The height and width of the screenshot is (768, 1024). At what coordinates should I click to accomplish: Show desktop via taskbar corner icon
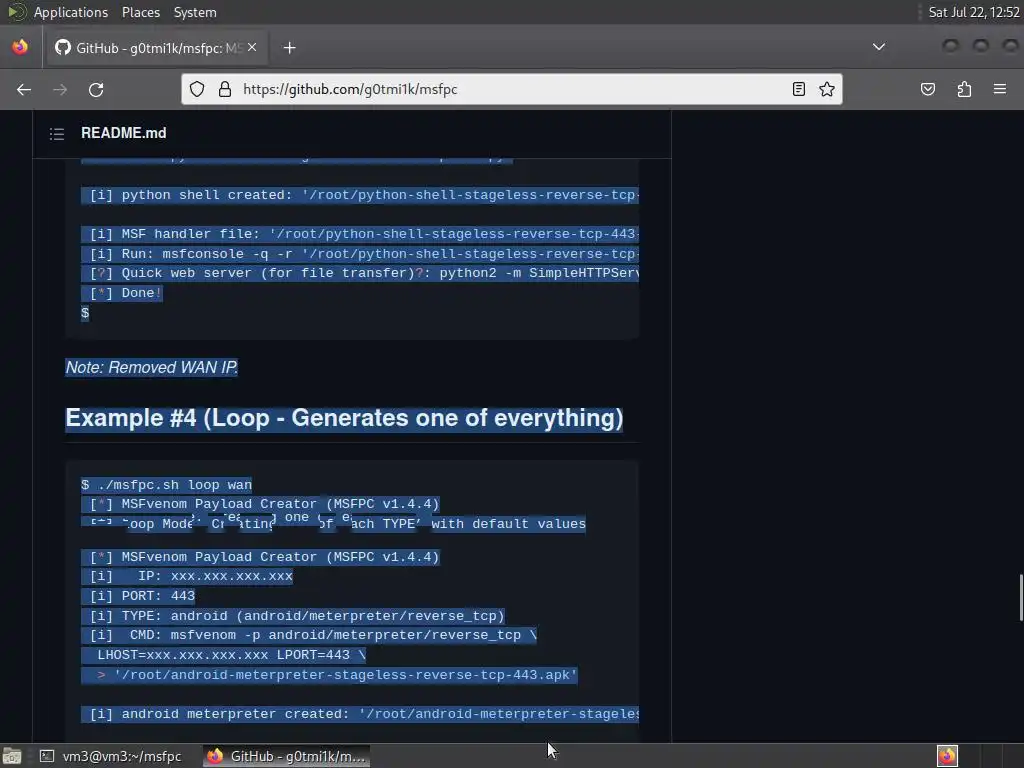12,756
